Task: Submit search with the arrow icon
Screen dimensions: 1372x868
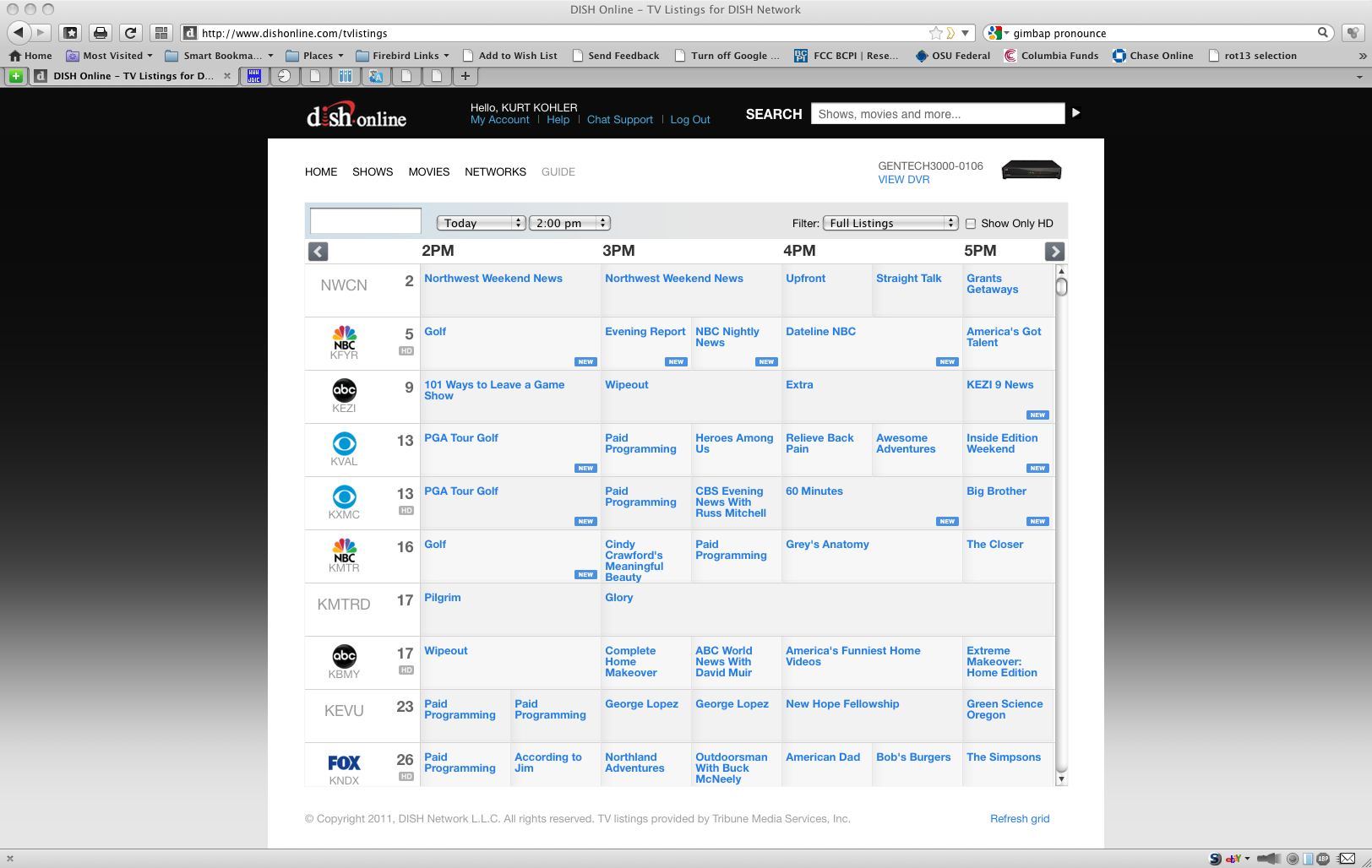Action: point(1075,113)
